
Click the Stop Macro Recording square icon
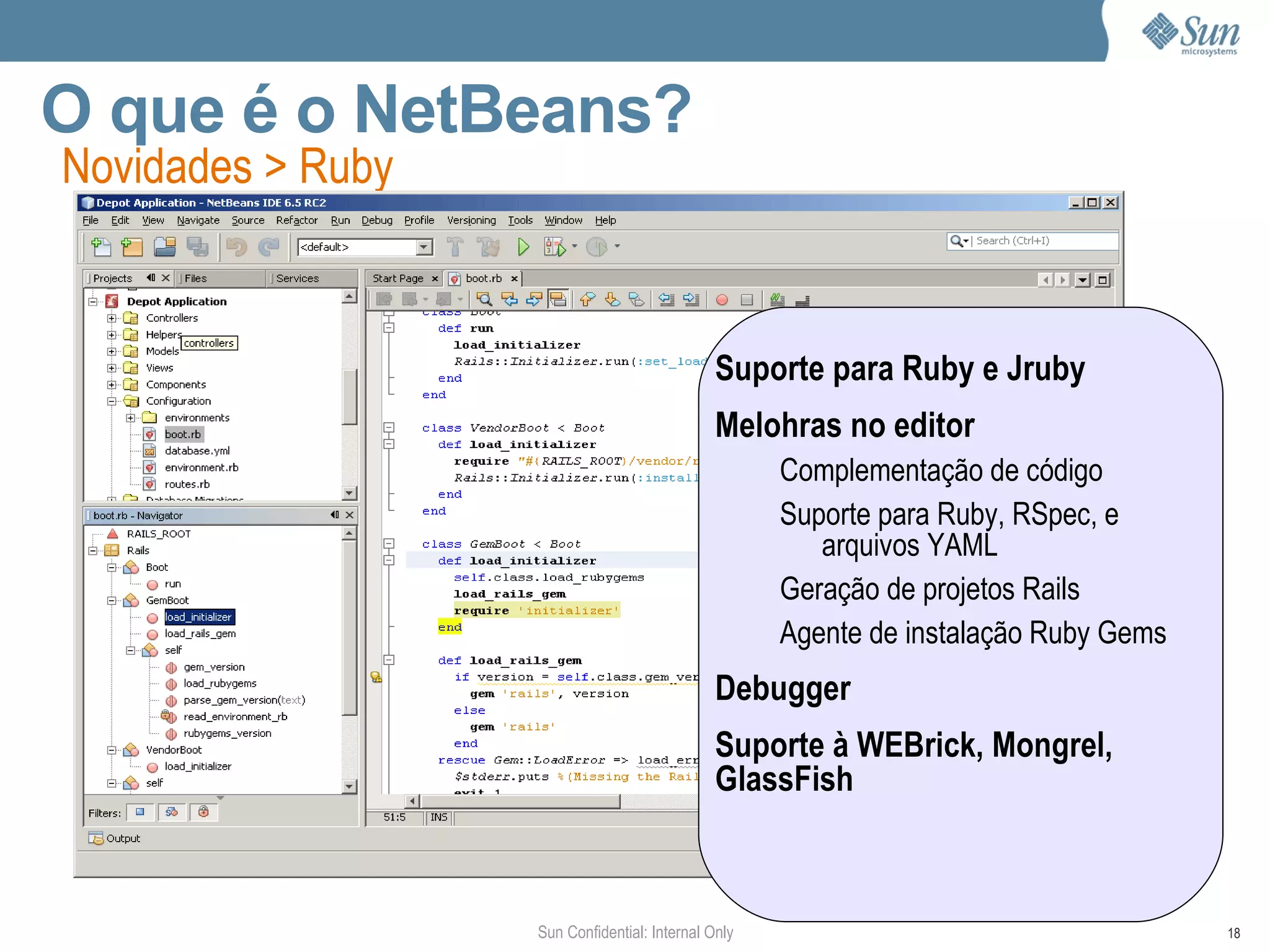pos(747,300)
